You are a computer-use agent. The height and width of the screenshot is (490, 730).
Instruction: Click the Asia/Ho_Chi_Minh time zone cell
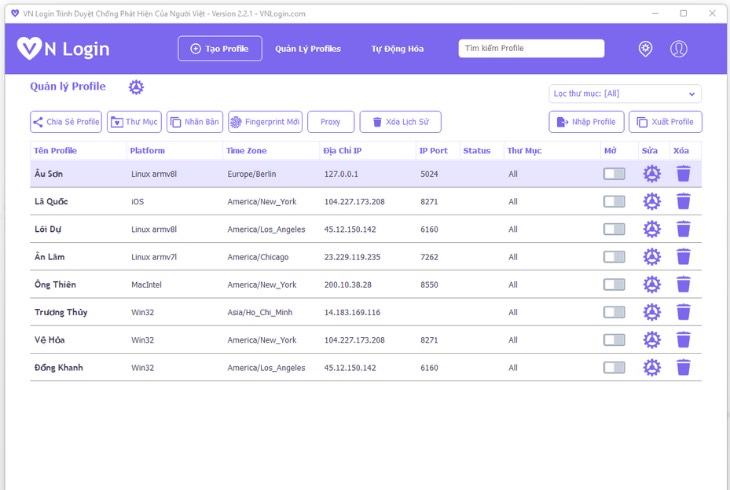point(260,313)
